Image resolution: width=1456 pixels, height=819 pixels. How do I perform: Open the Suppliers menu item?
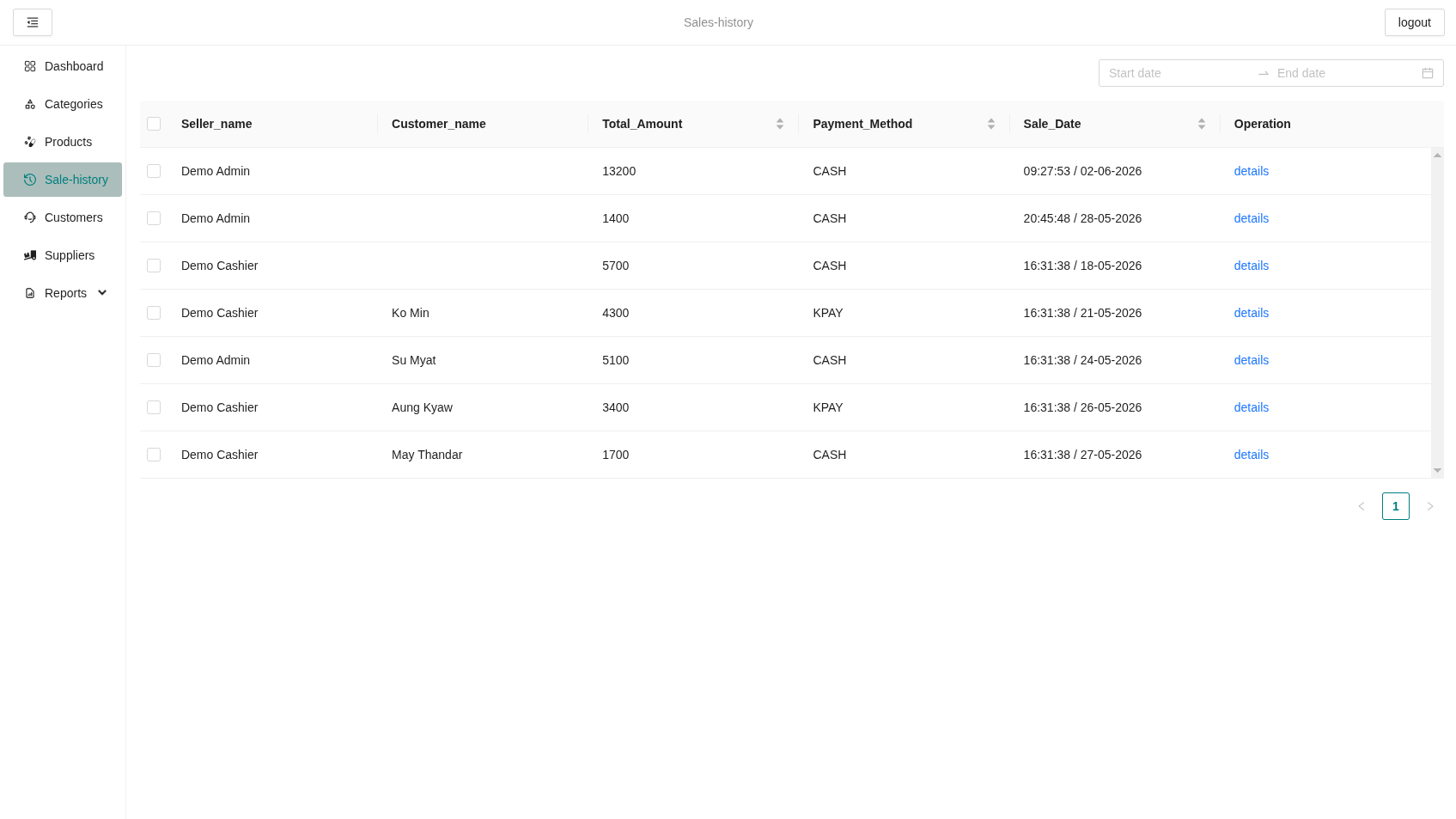click(x=63, y=255)
